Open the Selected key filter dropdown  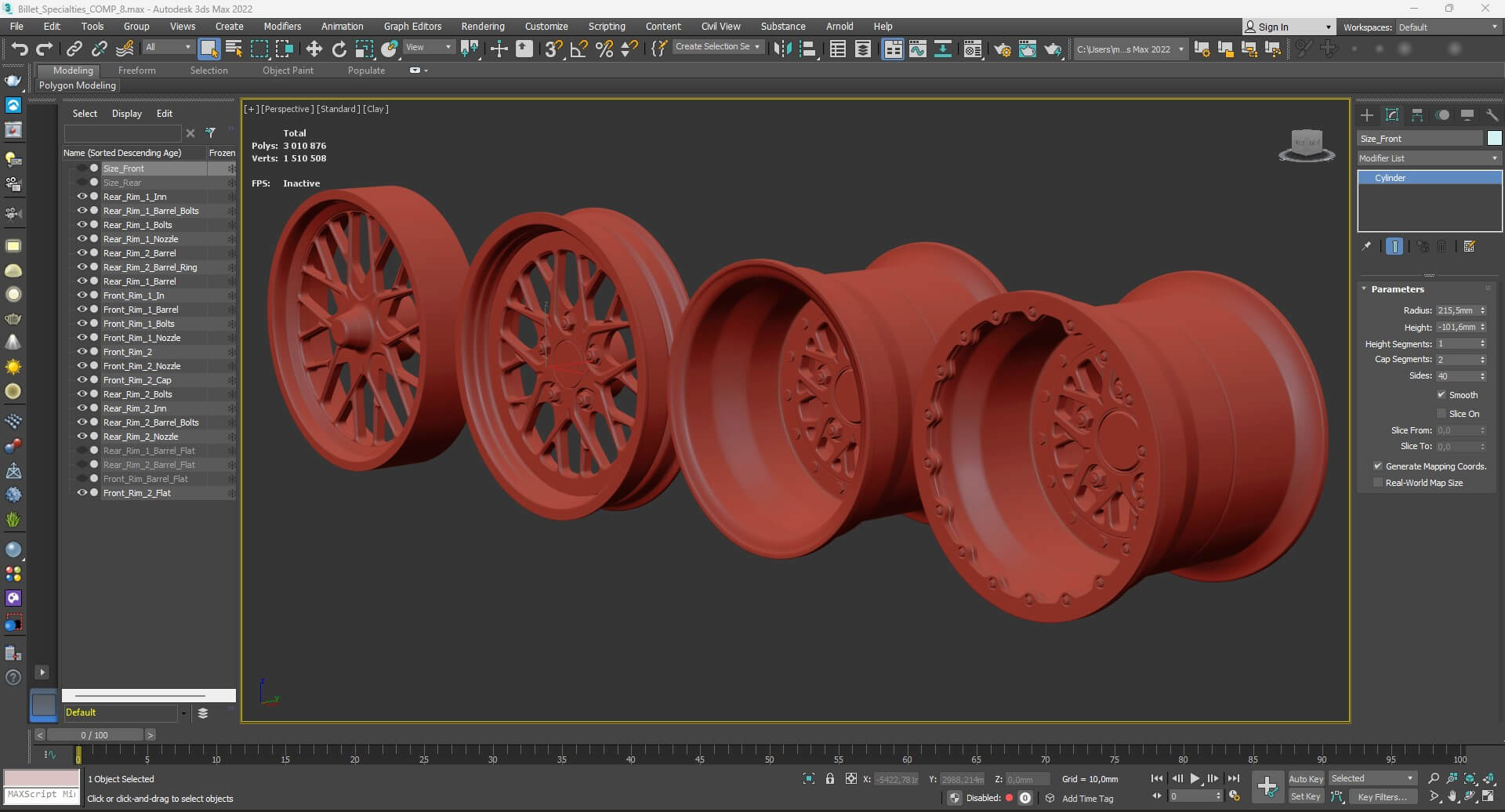coord(1372,778)
